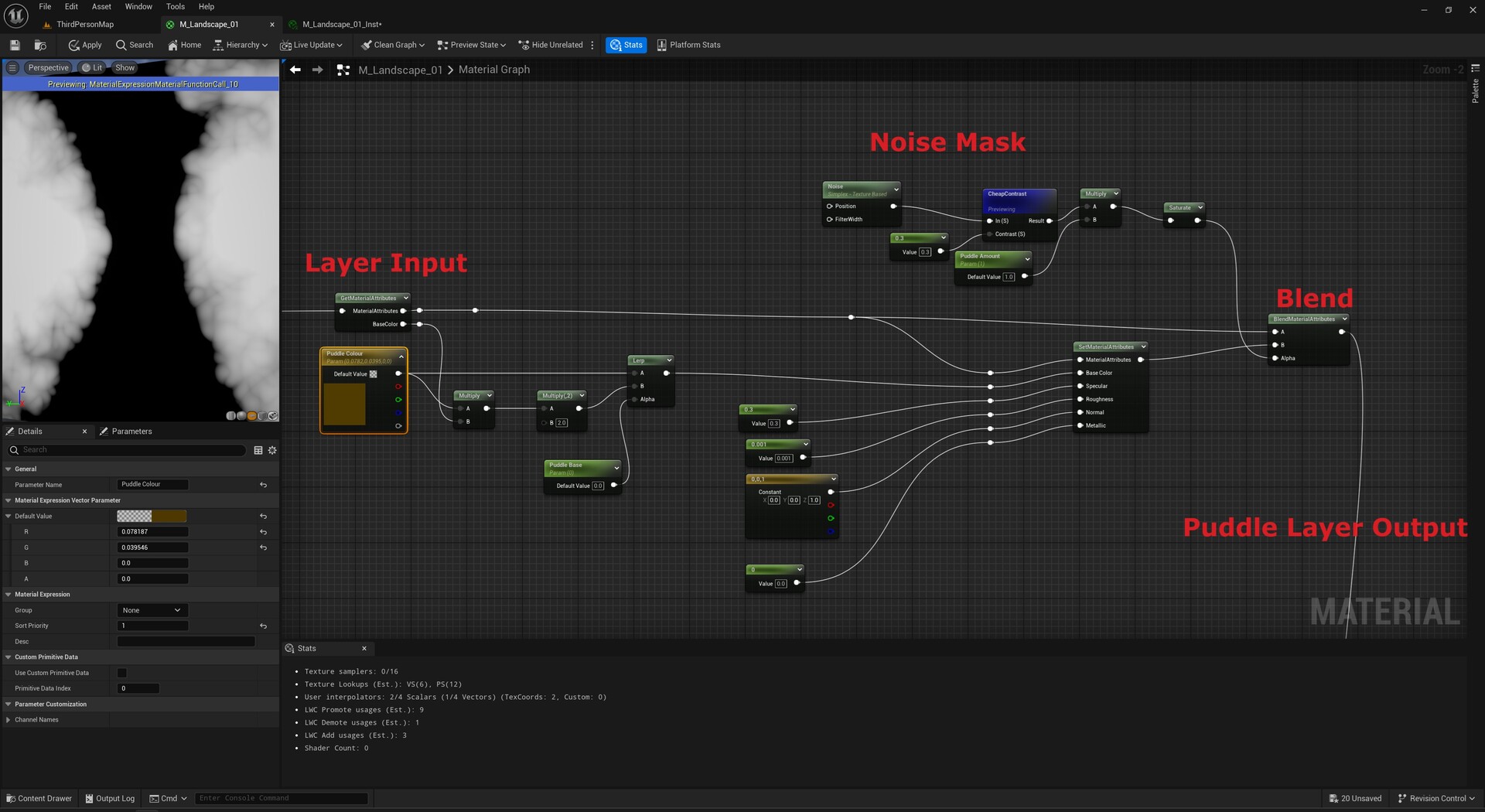Open the Group dropdown set to None
Viewport: 1485px width, 812px height.
pos(152,610)
